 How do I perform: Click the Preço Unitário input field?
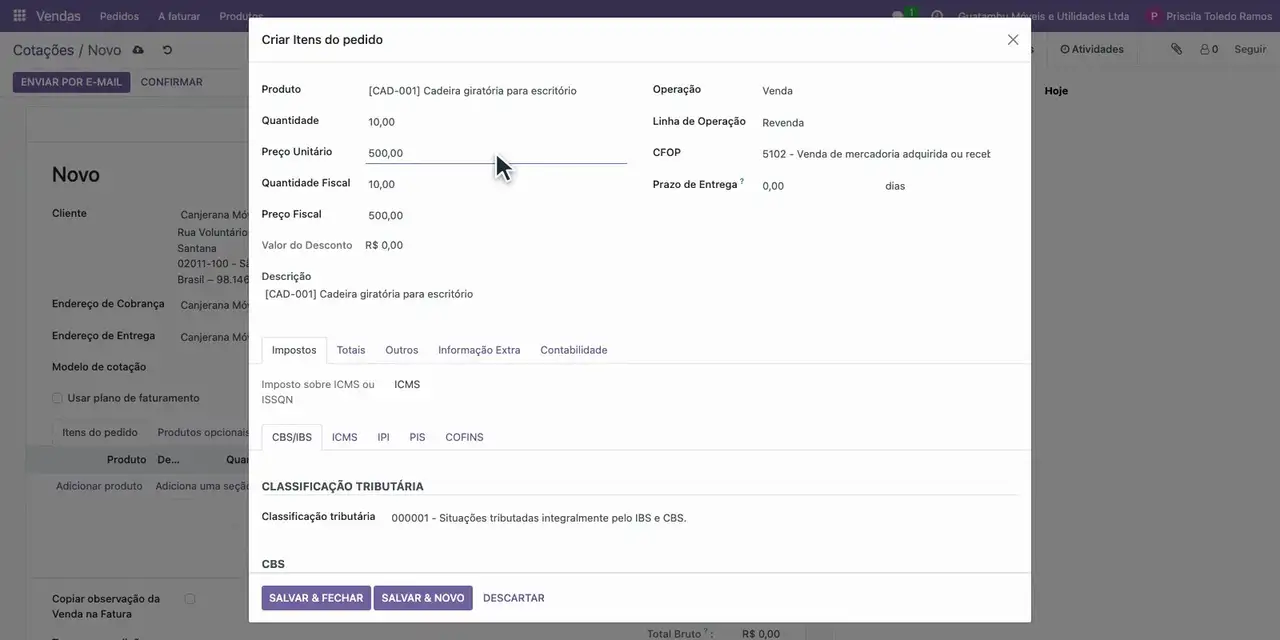pyautogui.click(x=496, y=153)
